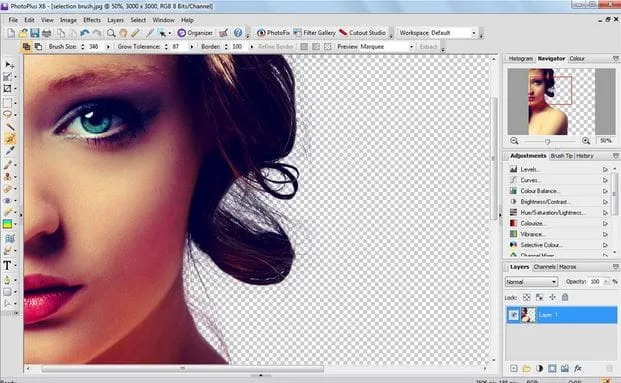The height and width of the screenshot is (383, 621).
Task: Open the File menu
Action: point(13,20)
